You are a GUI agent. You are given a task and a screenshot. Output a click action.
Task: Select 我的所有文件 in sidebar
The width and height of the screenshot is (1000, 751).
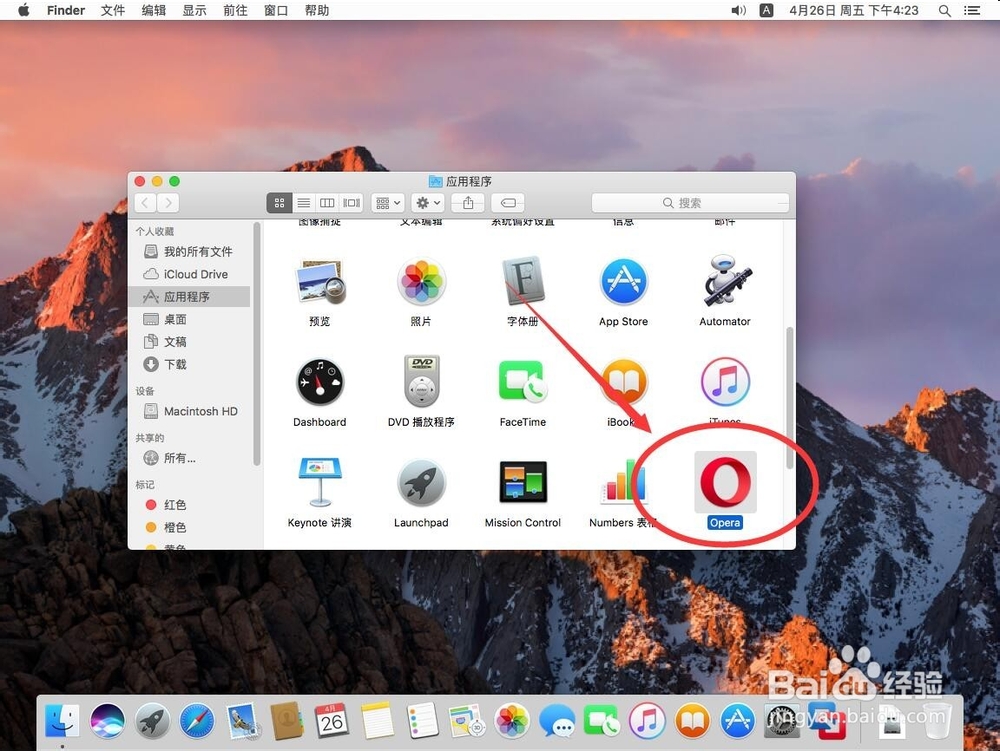(189, 251)
